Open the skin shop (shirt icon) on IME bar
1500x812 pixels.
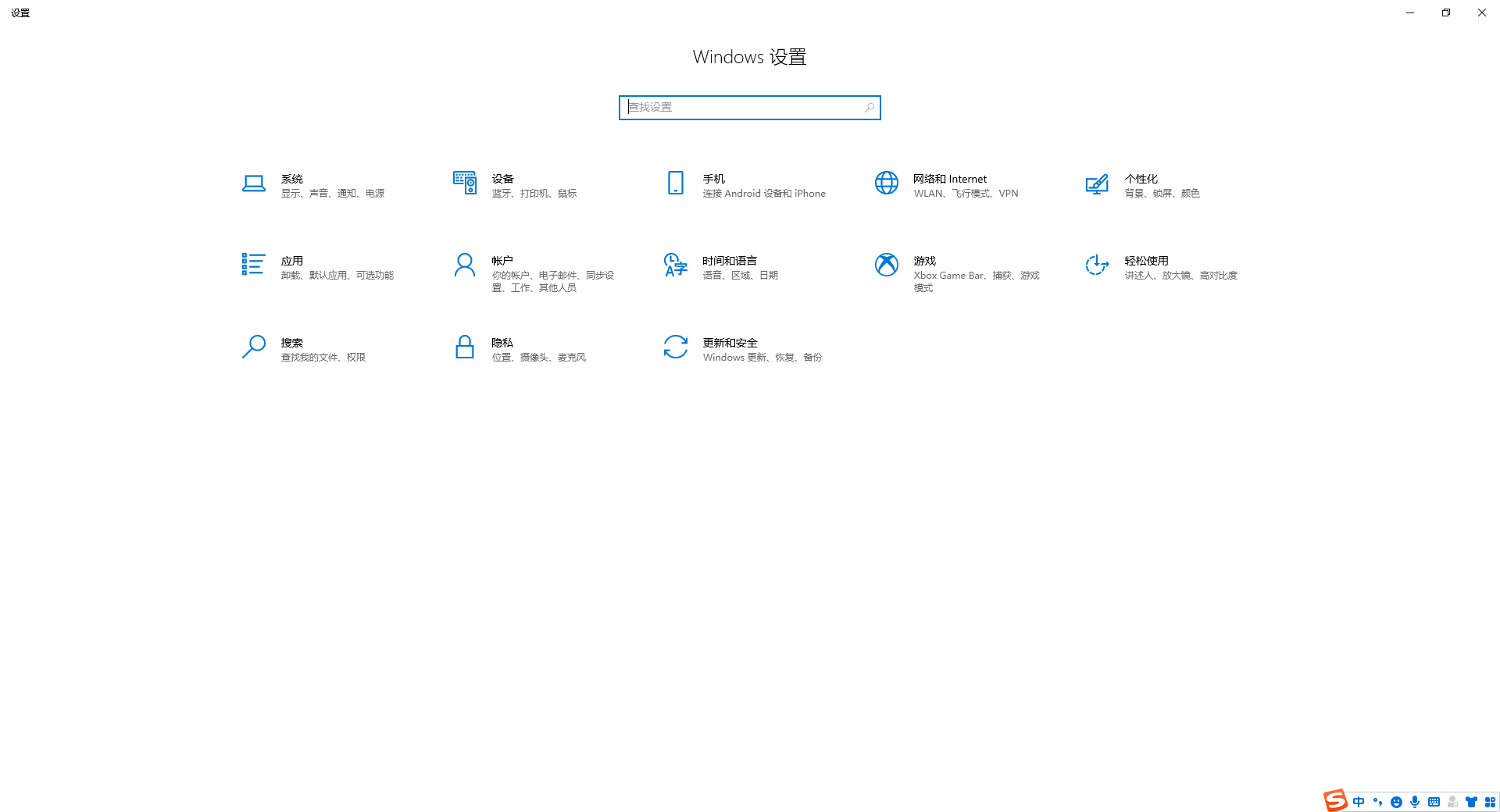click(x=1471, y=802)
